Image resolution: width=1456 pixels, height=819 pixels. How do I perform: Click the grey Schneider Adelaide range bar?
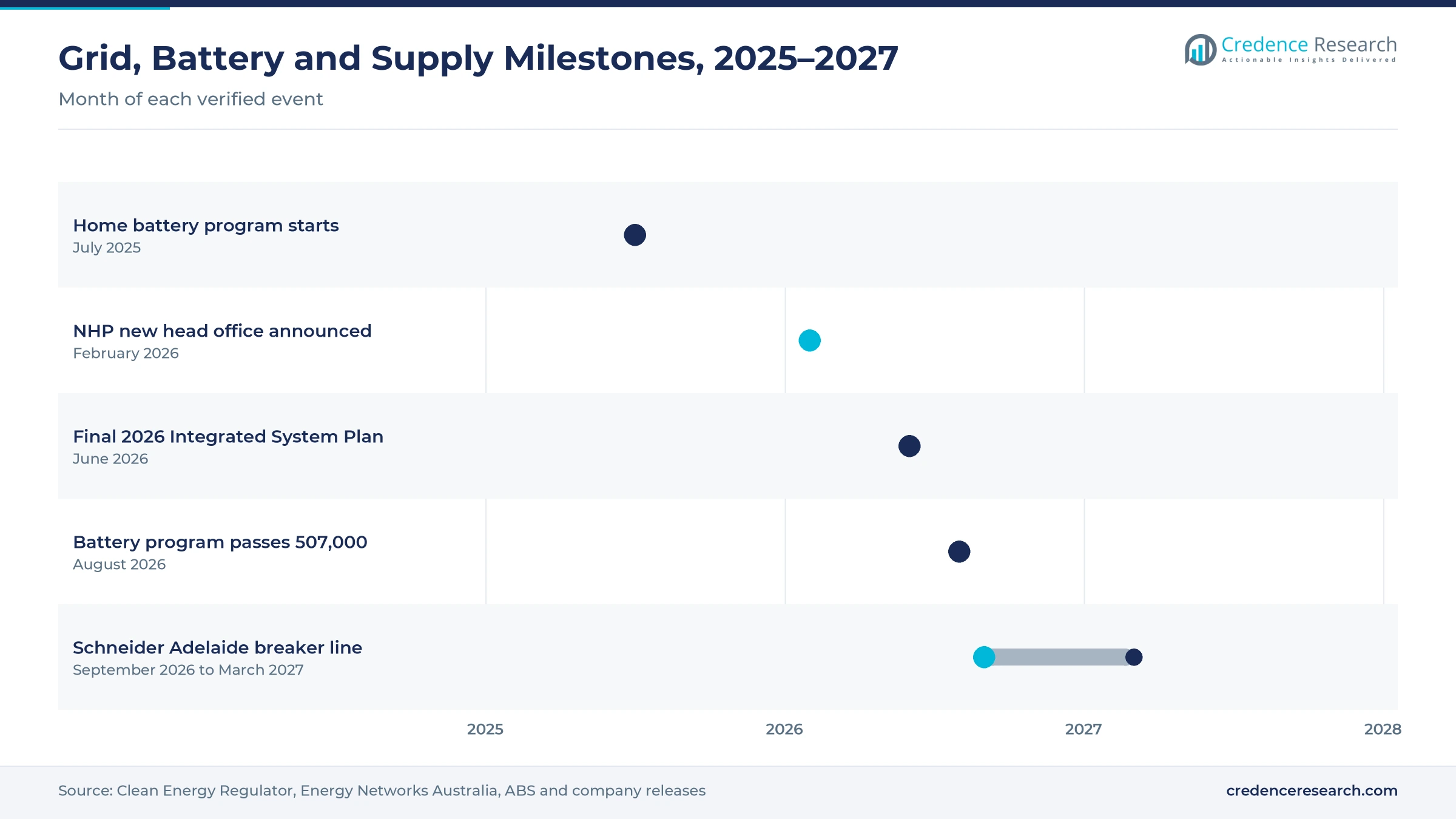pyautogui.click(x=1059, y=657)
